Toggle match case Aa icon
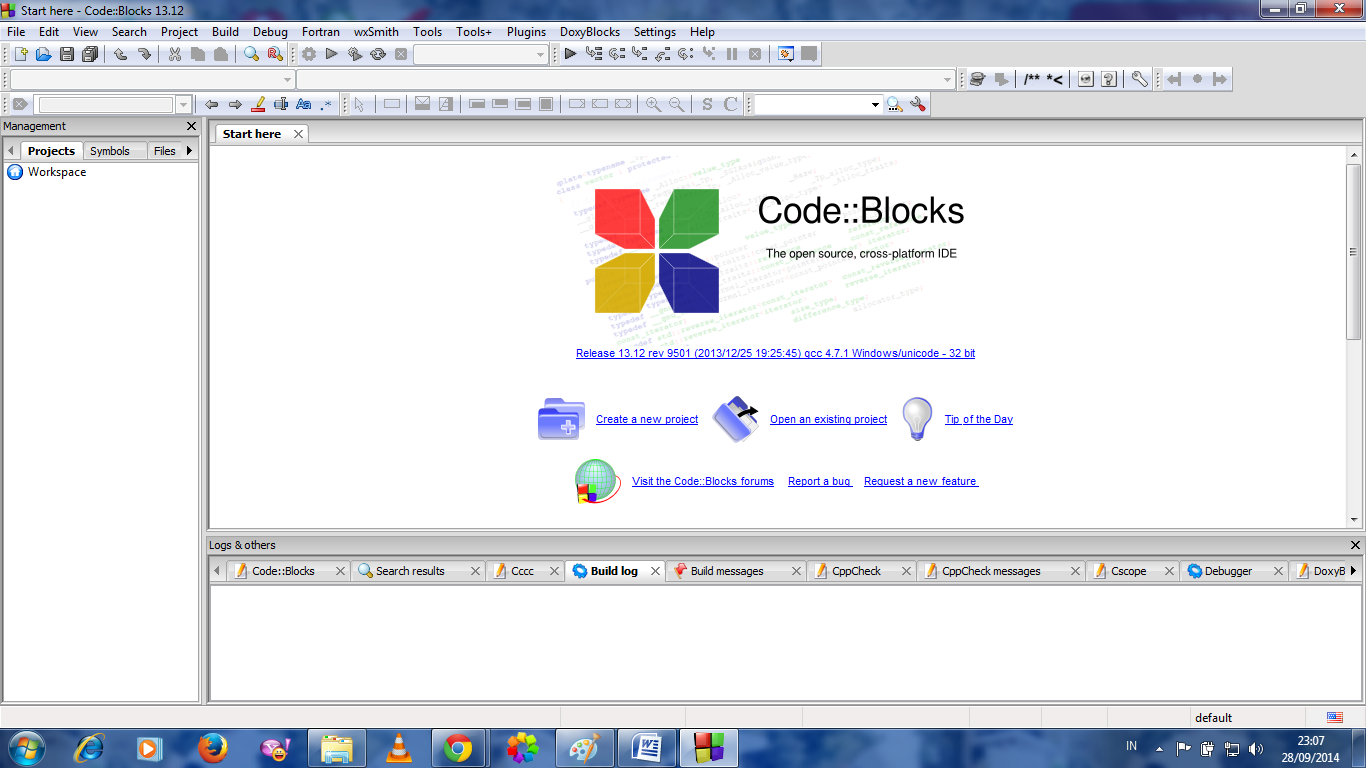 pos(304,104)
